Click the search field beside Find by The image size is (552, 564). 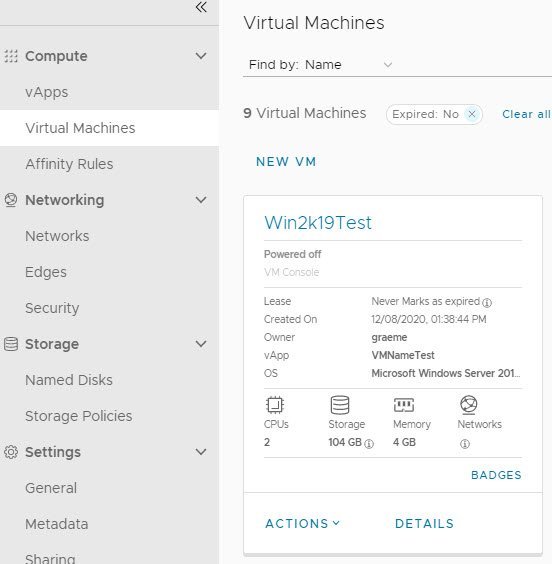point(474,65)
